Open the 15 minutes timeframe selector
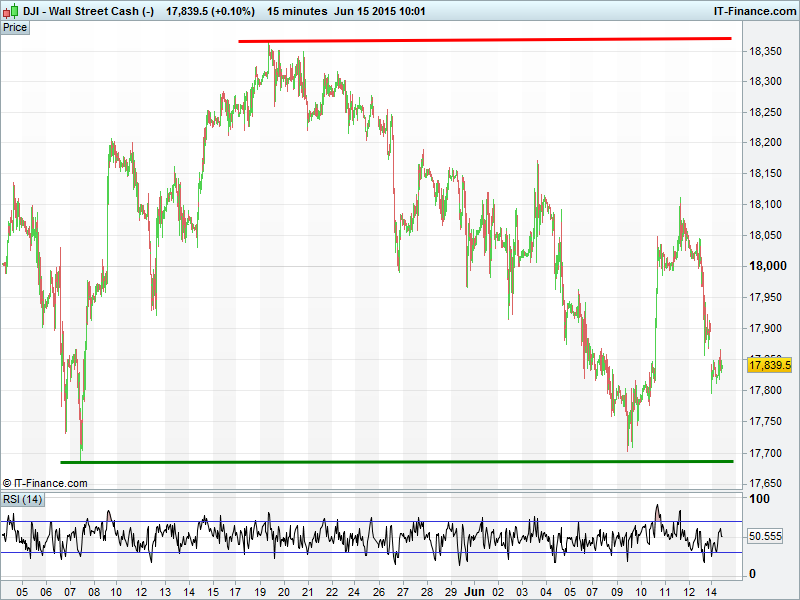 tap(297, 11)
